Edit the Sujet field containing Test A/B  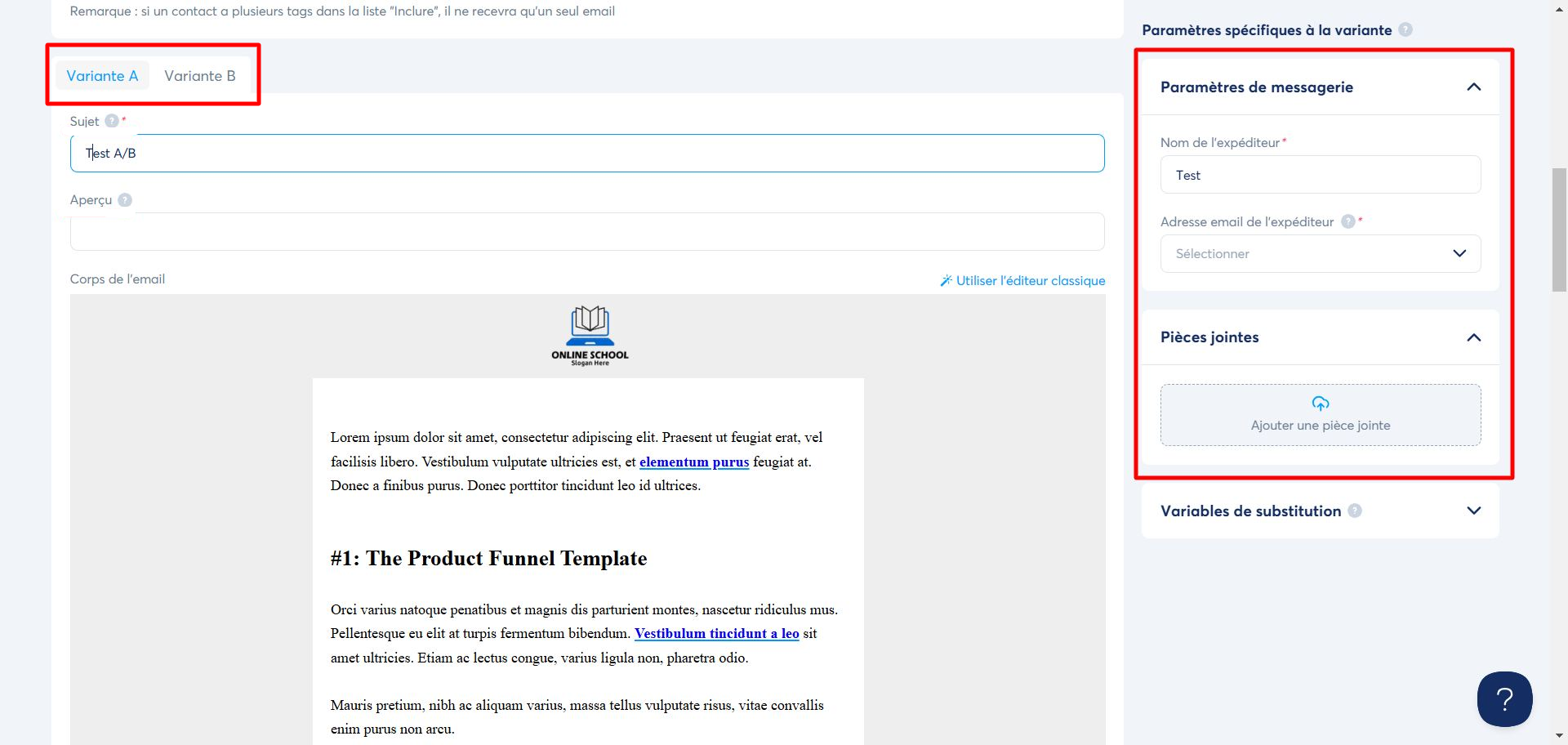point(587,154)
